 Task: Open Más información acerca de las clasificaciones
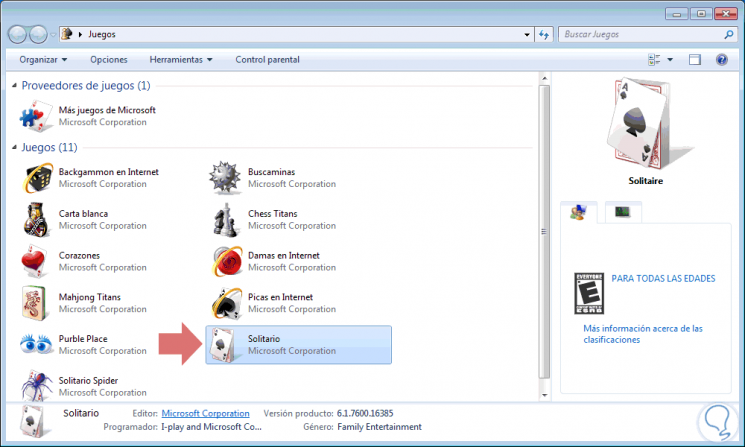coord(643,334)
